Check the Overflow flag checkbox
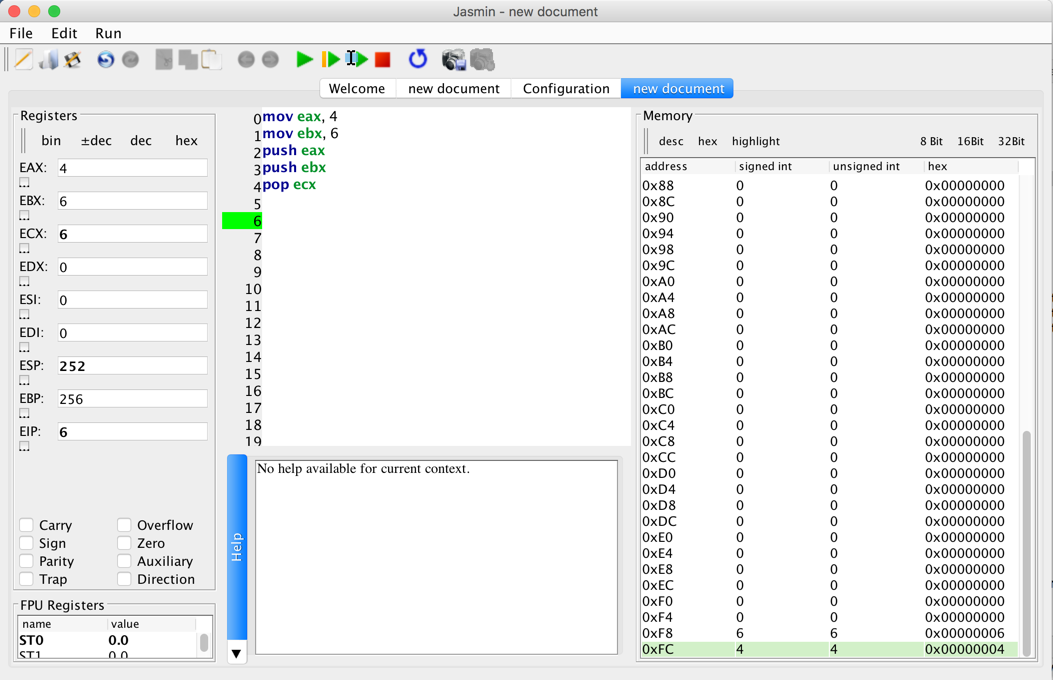1053x680 pixels. point(124,525)
